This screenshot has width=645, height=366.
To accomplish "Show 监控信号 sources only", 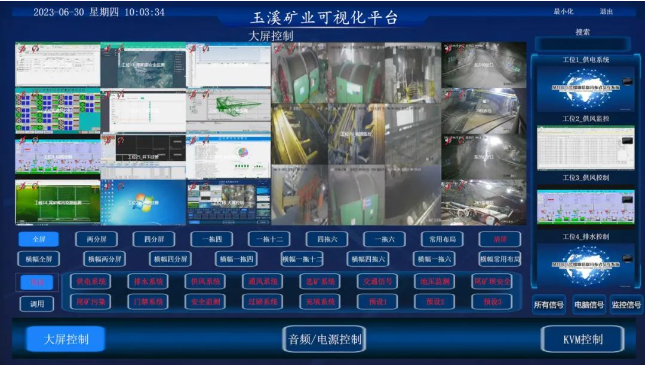I will click(626, 305).
